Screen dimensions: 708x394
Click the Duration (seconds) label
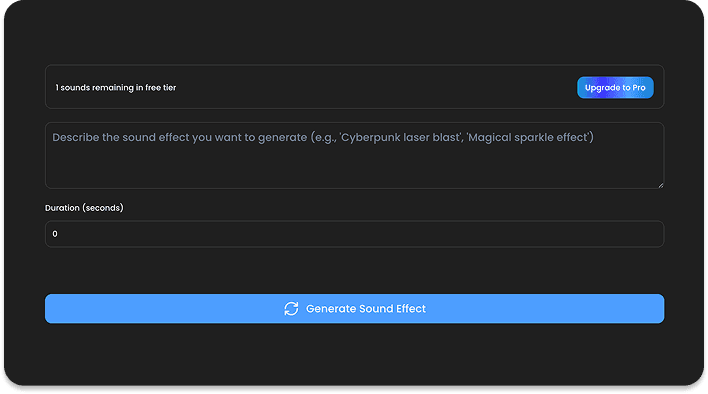coord(84,208)
